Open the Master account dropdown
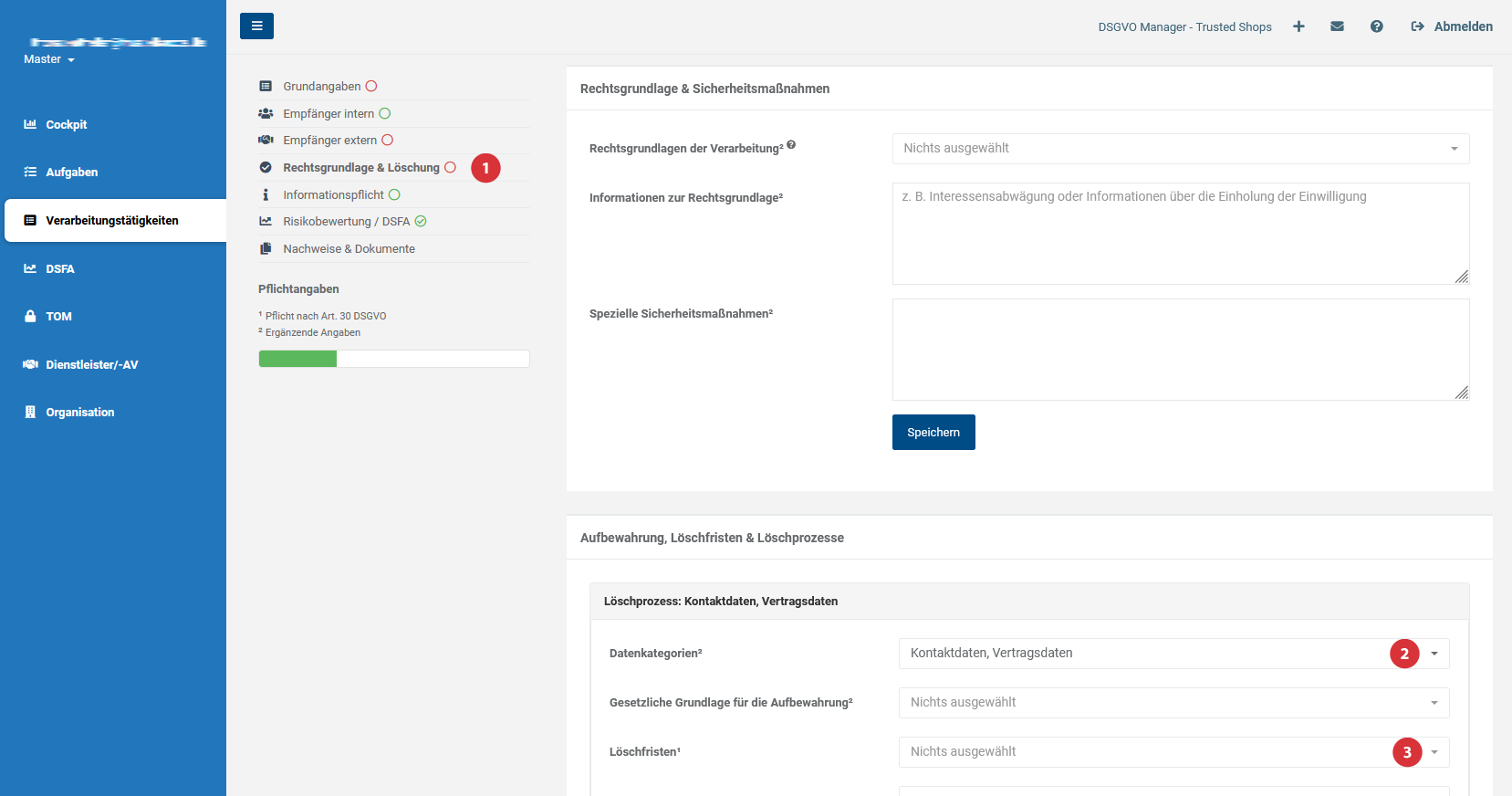Image resolution: width=1512 pixels, height=796 pixels. 49,59
